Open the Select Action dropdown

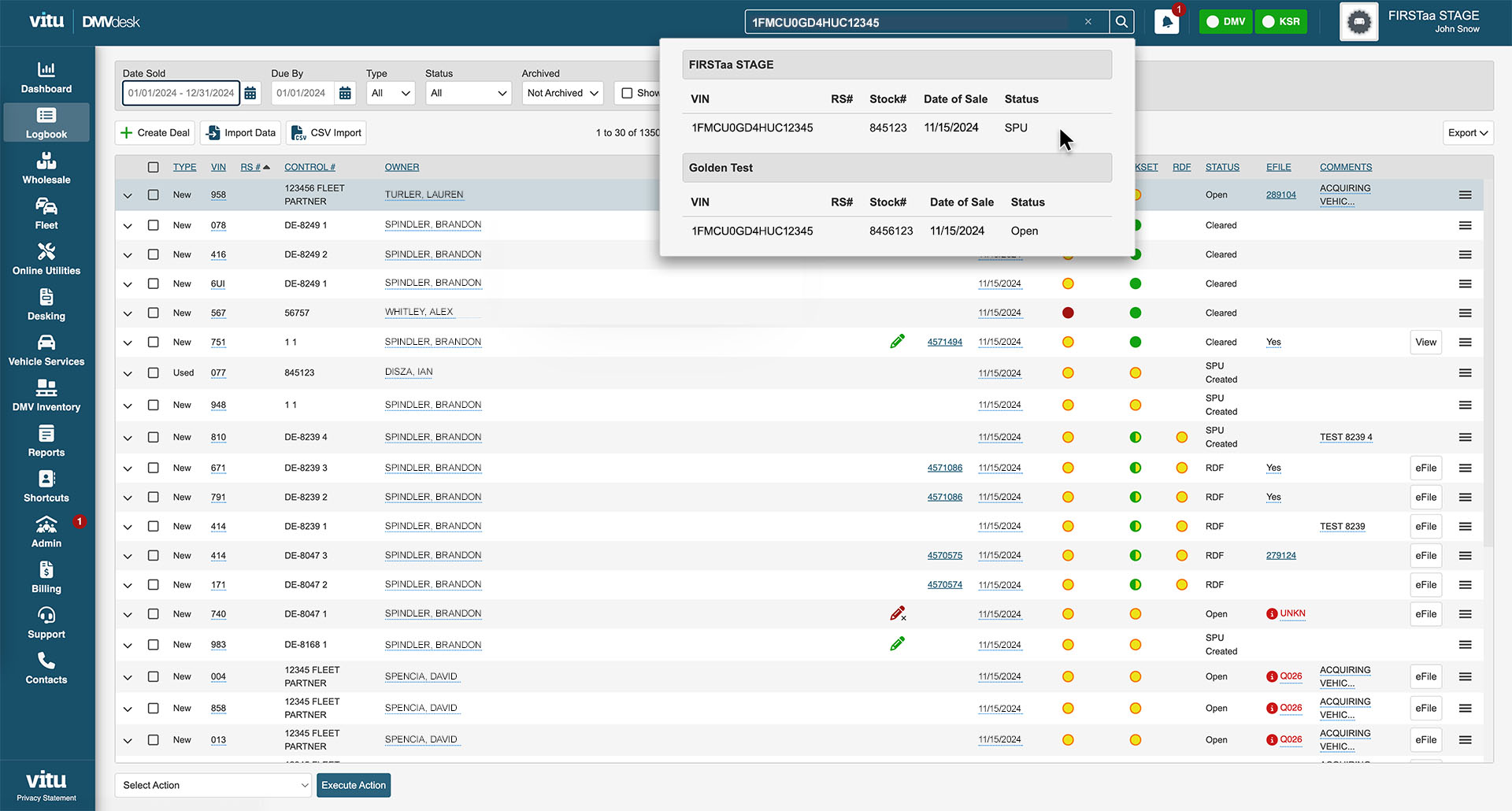[x=213, y=785]
